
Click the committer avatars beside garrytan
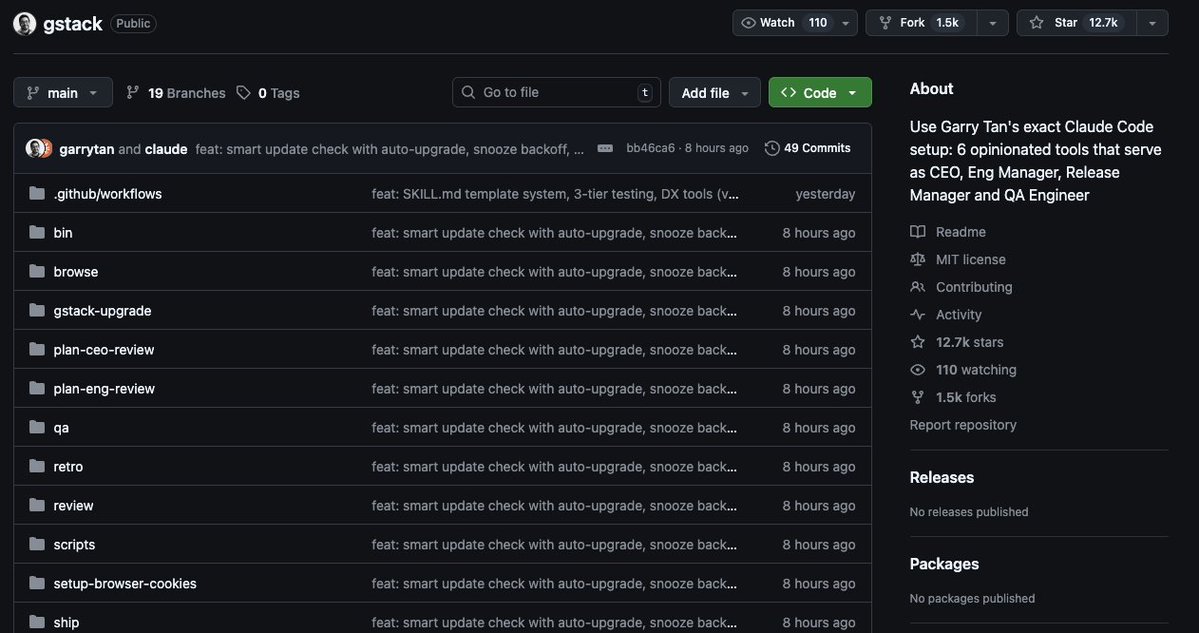[x=39, y=148]
